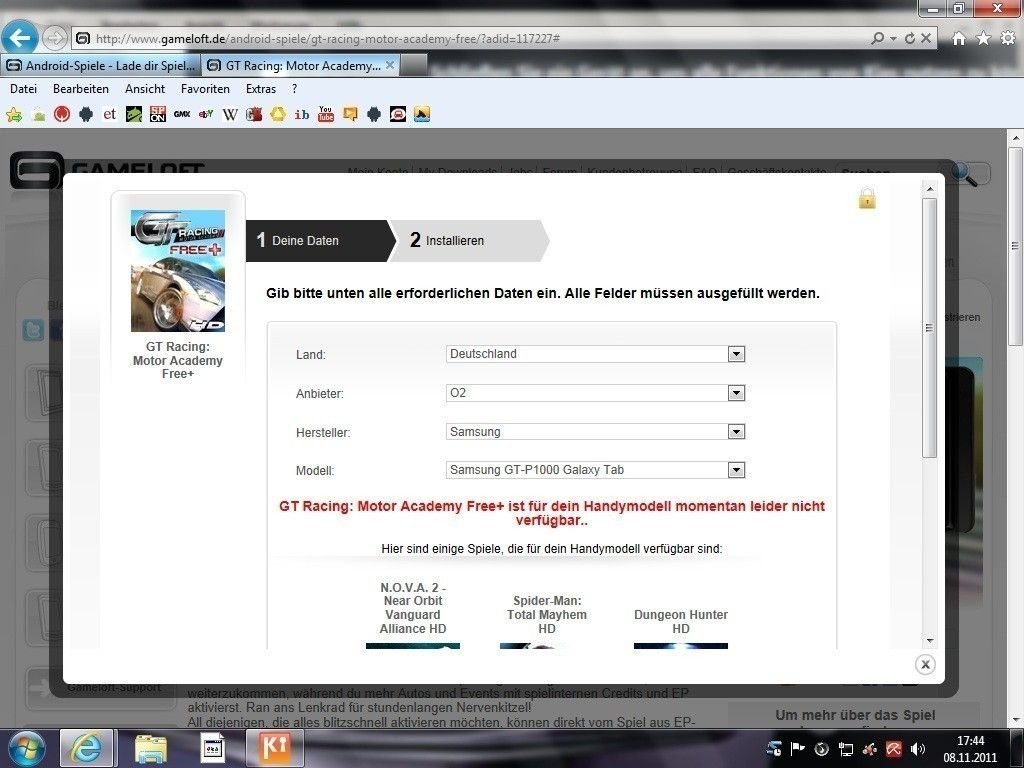Open the Anbieter dropdown showing O2

coord(595,393)
